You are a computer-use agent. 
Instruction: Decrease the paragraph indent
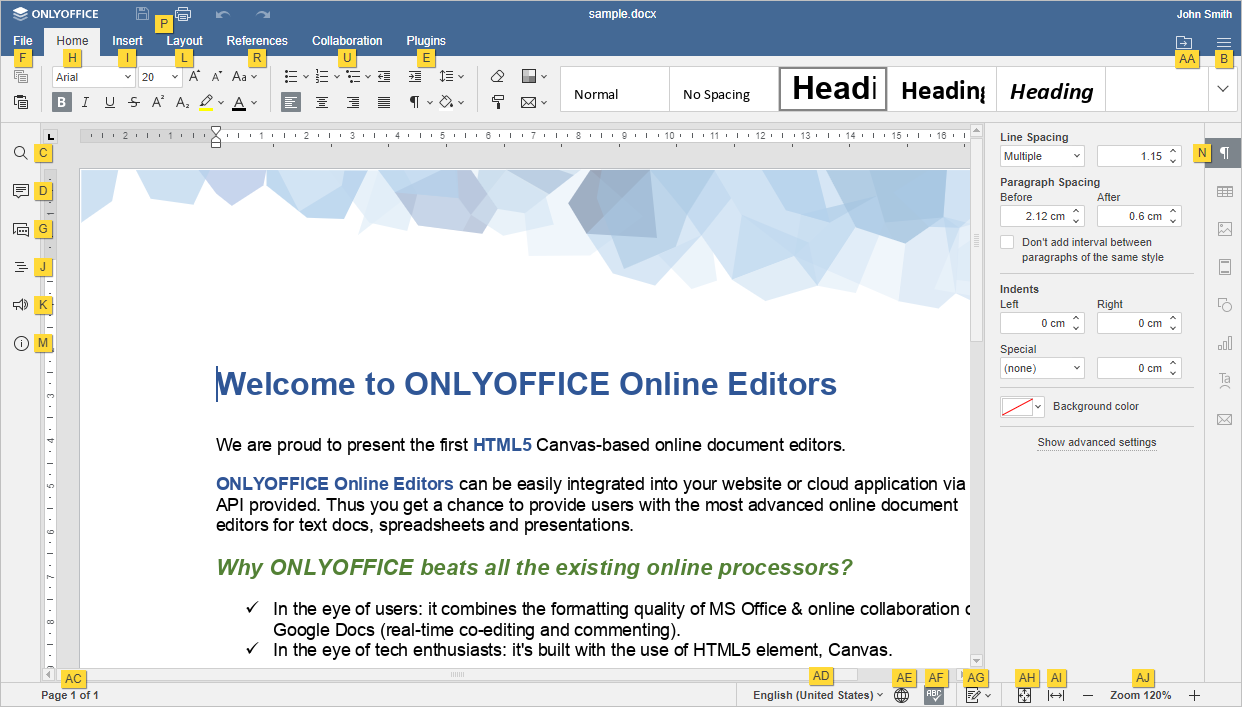point(384,76)
